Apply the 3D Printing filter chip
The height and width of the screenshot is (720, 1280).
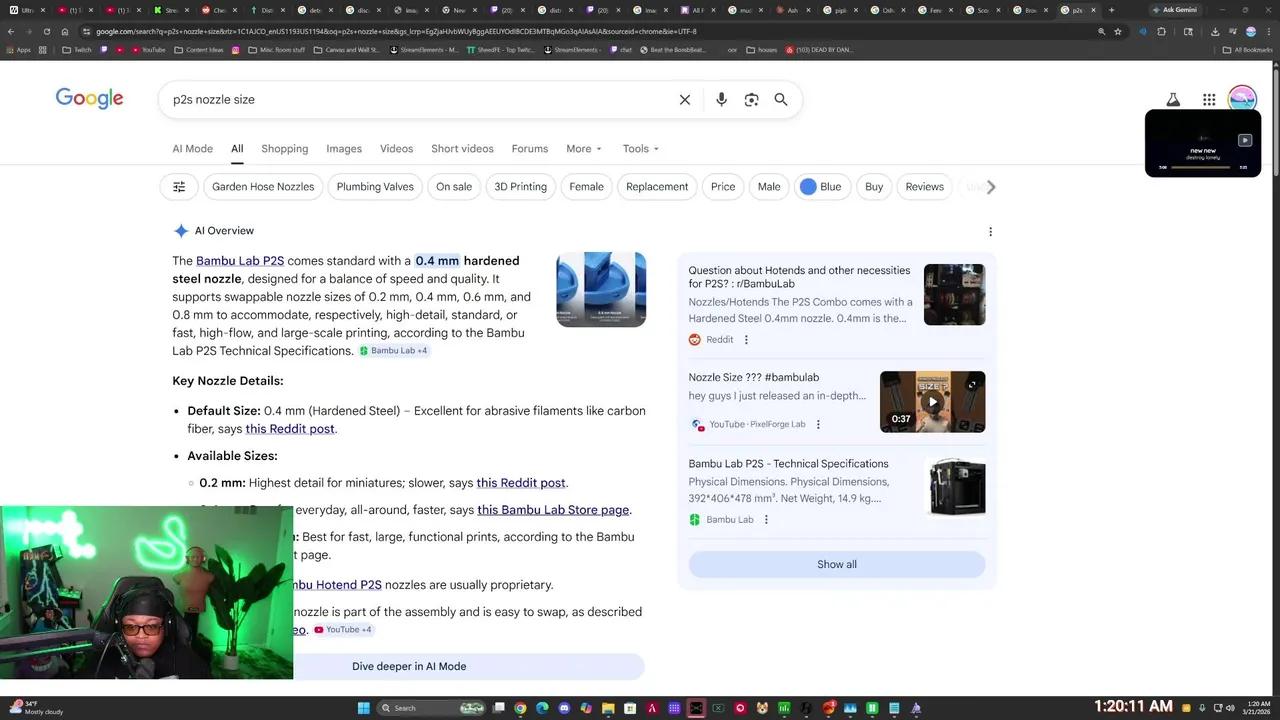[x=521, y=187]
